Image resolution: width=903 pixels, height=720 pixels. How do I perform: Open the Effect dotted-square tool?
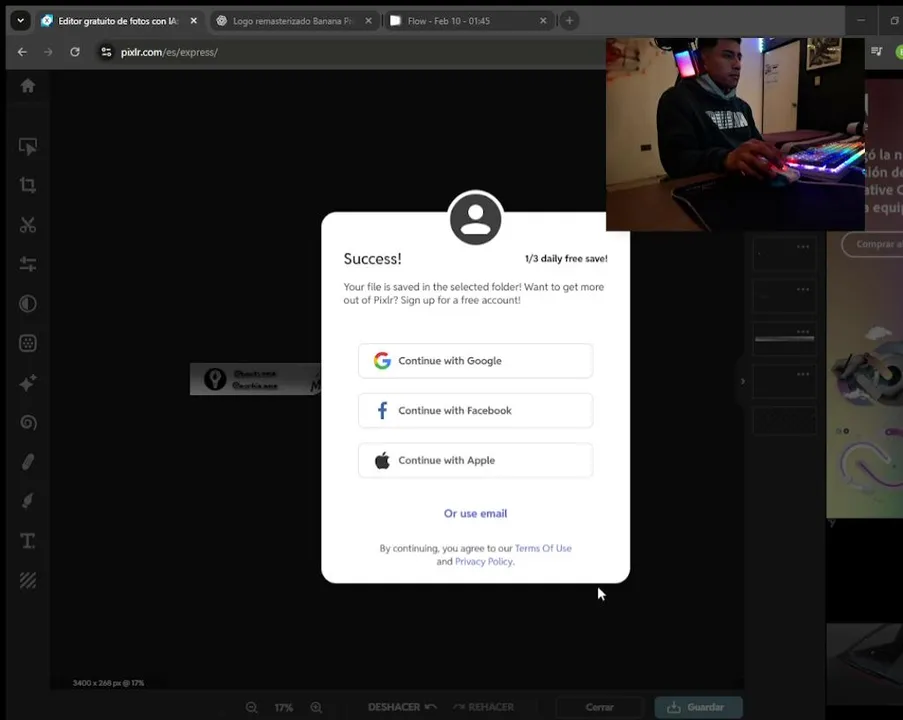(x=28, y=343)
